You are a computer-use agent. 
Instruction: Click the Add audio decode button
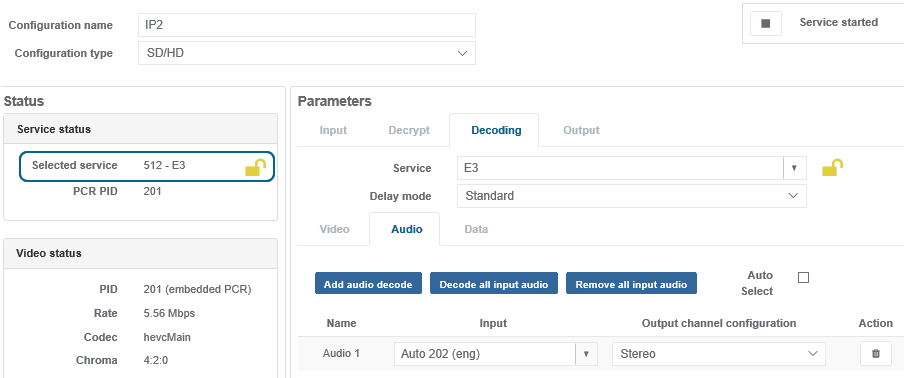point(368,283)
